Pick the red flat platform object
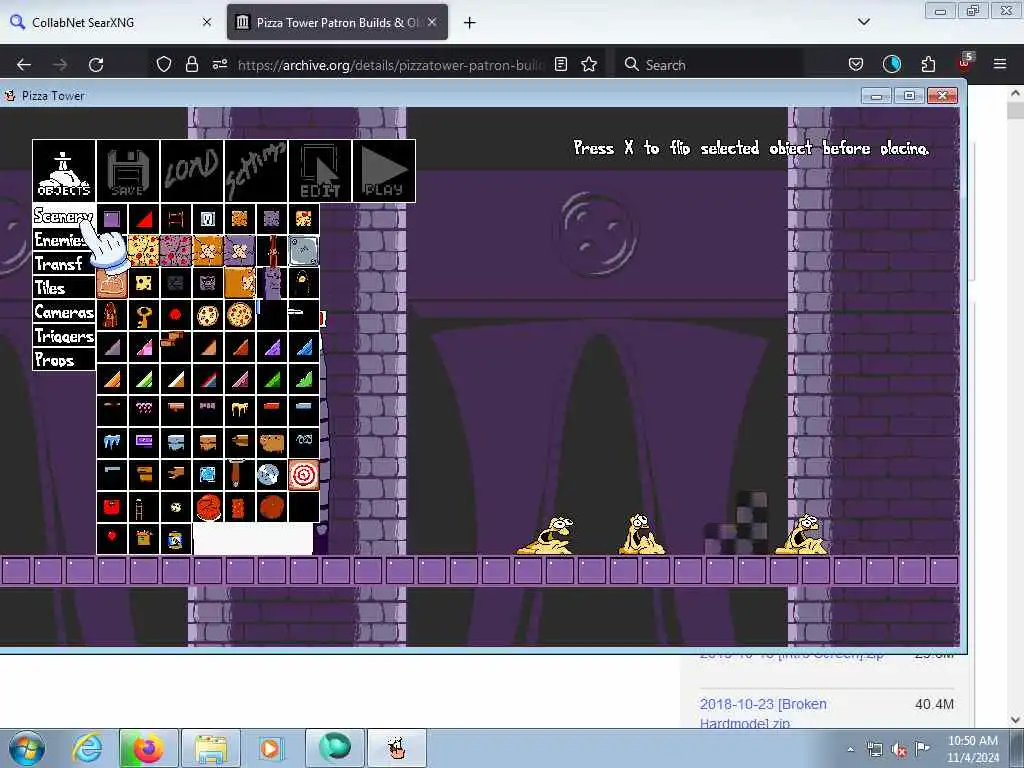This screenshot has width=1024, height=768. coord(272,411)
